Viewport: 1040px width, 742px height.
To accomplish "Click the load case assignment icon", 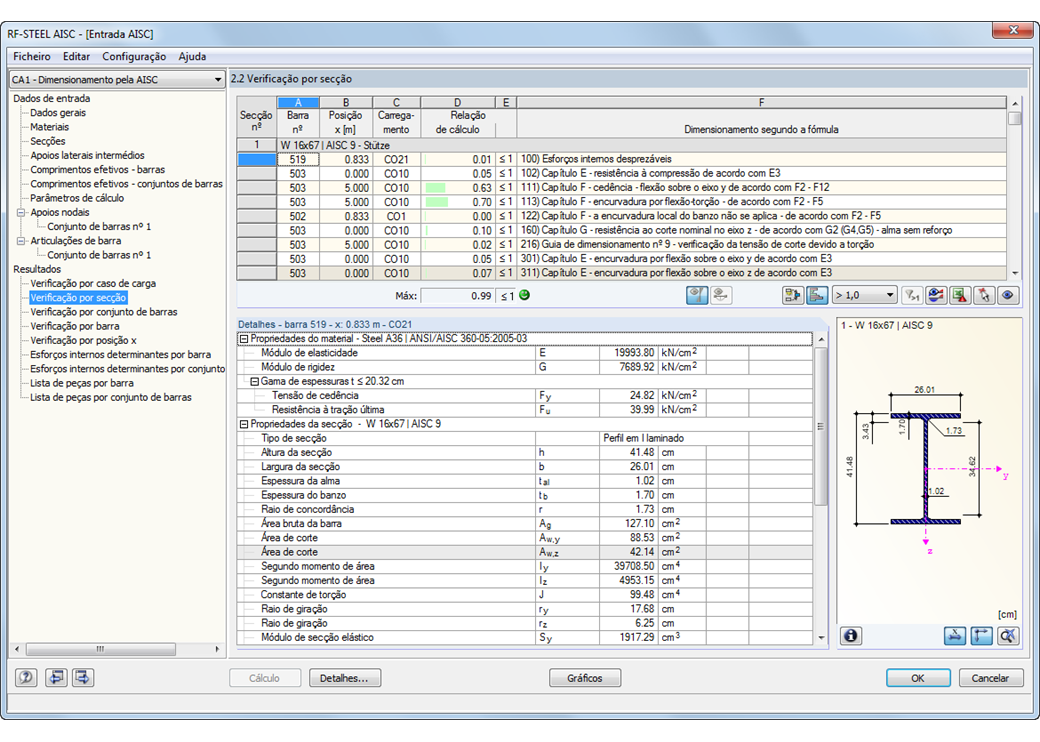I will point(793,295).
